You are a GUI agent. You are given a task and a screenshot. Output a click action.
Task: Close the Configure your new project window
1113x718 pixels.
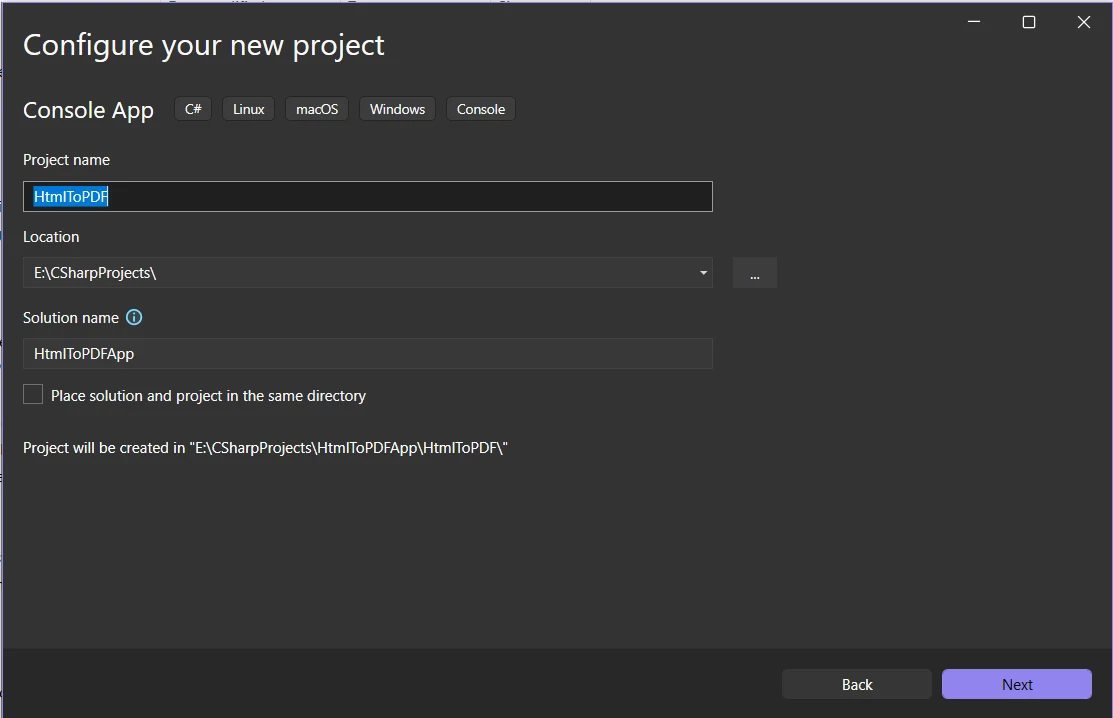[x=1083, y=22]
